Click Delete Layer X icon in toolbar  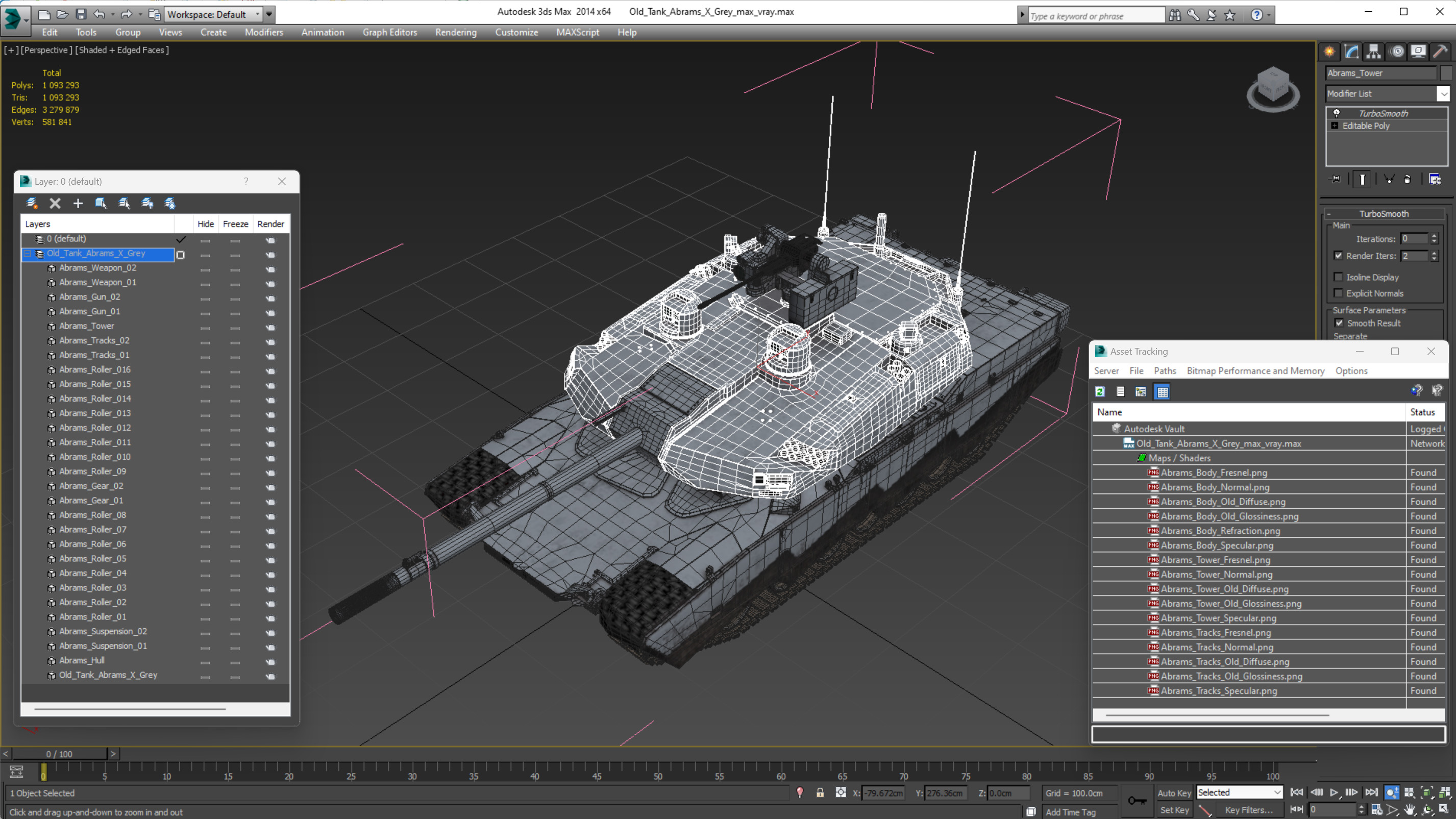point(55,204)
